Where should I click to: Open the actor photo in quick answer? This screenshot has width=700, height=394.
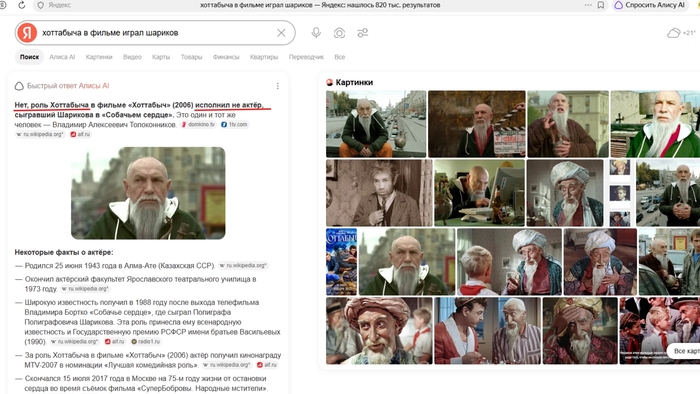pos(148,193)
